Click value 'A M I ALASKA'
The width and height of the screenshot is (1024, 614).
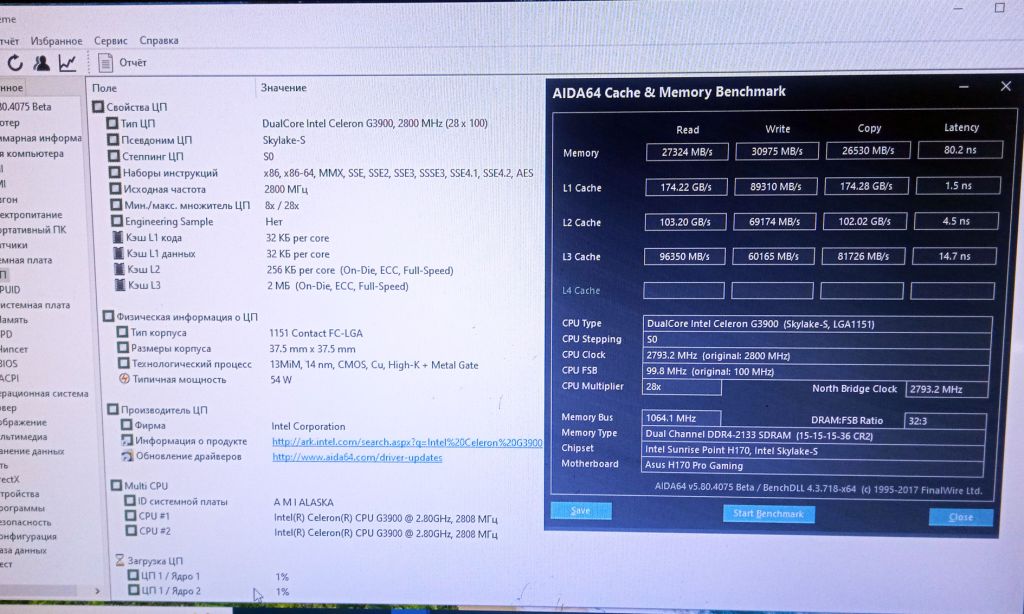coord(303,502)
